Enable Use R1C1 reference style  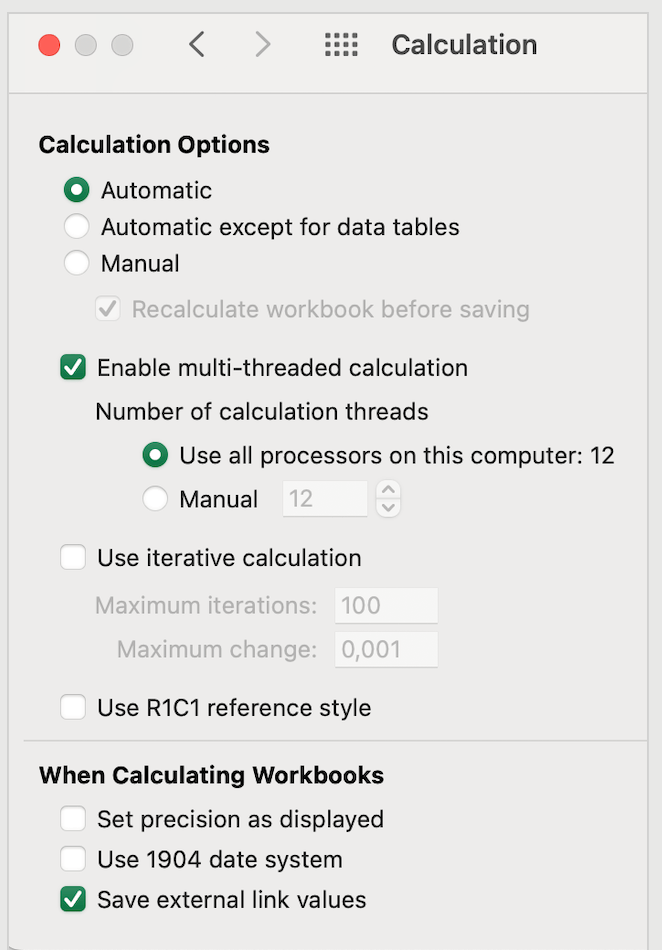pyautogui.click(x=73, y=708)
